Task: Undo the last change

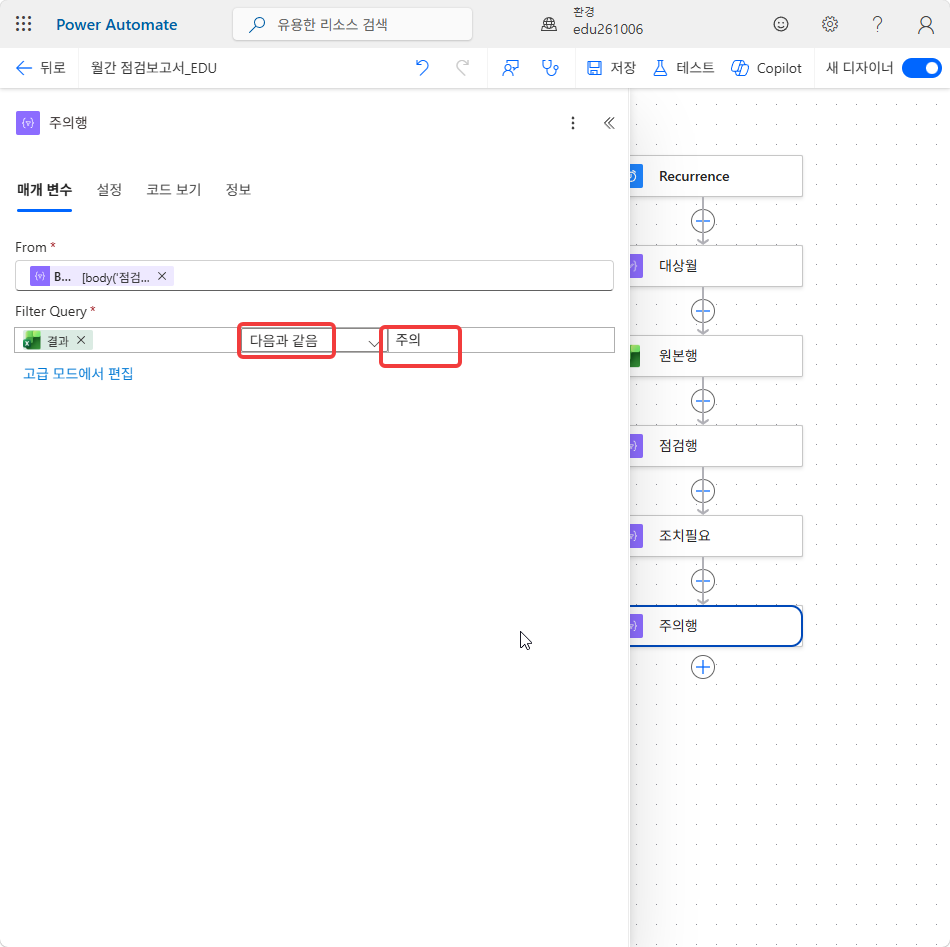Action: [422, 68]
